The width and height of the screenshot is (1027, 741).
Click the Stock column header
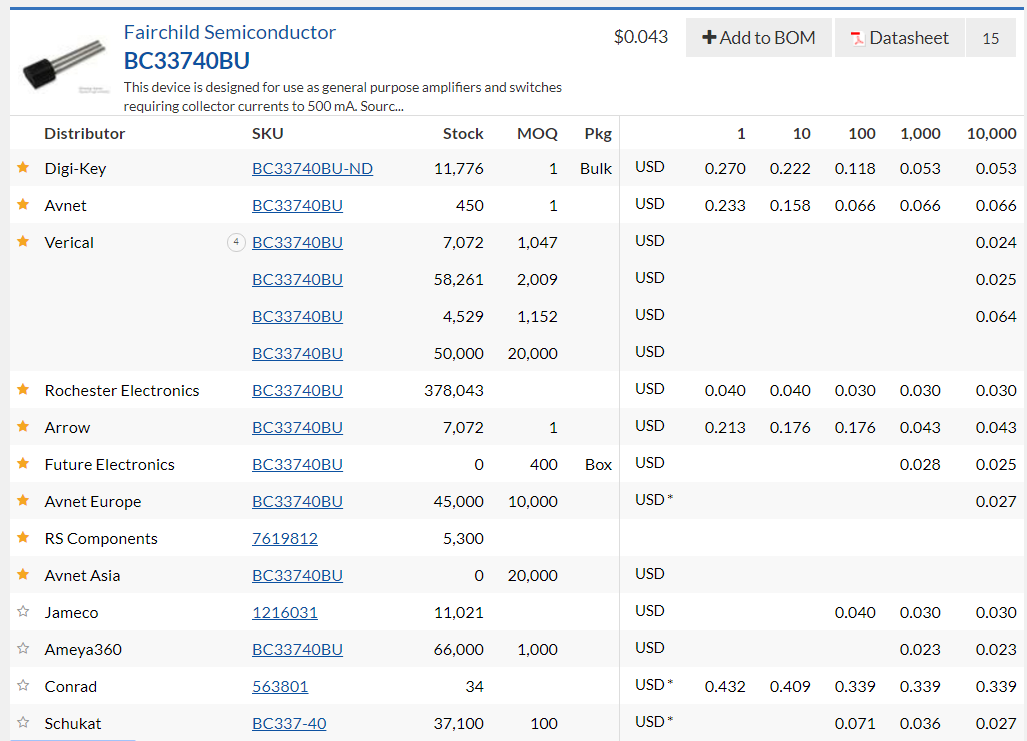tap(463, 134)
